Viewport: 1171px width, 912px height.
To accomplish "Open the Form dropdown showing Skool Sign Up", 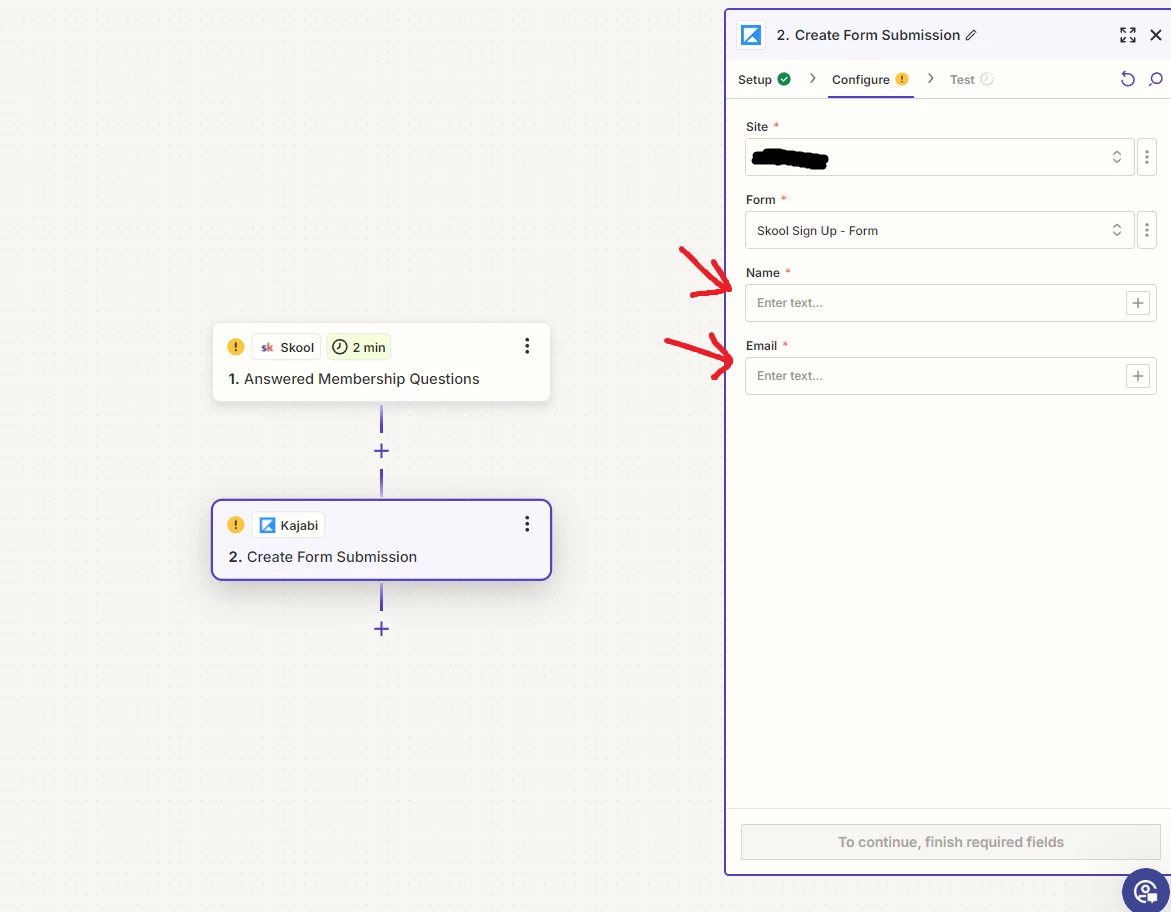I will coord(939,230).
